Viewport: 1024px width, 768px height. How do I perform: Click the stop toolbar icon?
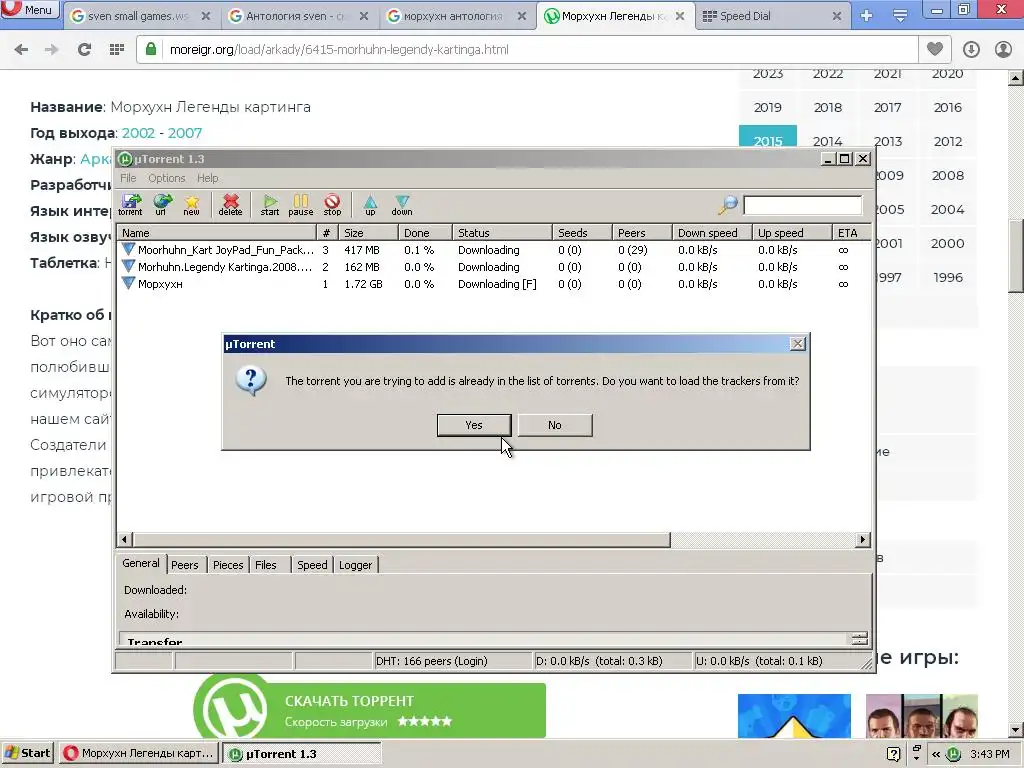tap(332, 204)
